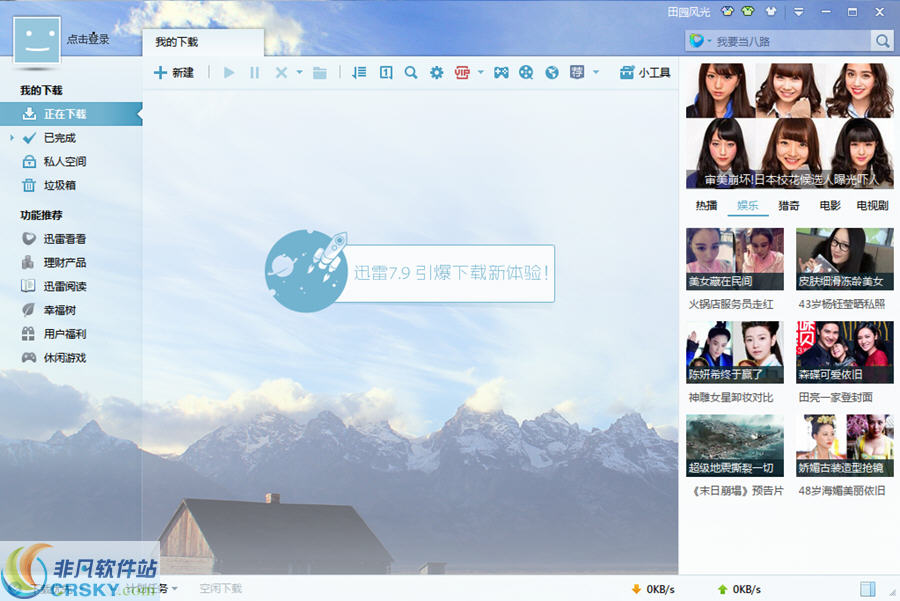Open the 陈妍希终于赢了 thumbnail
The width and height of the screenshot is (900, 601).
(x=735, y=352)
